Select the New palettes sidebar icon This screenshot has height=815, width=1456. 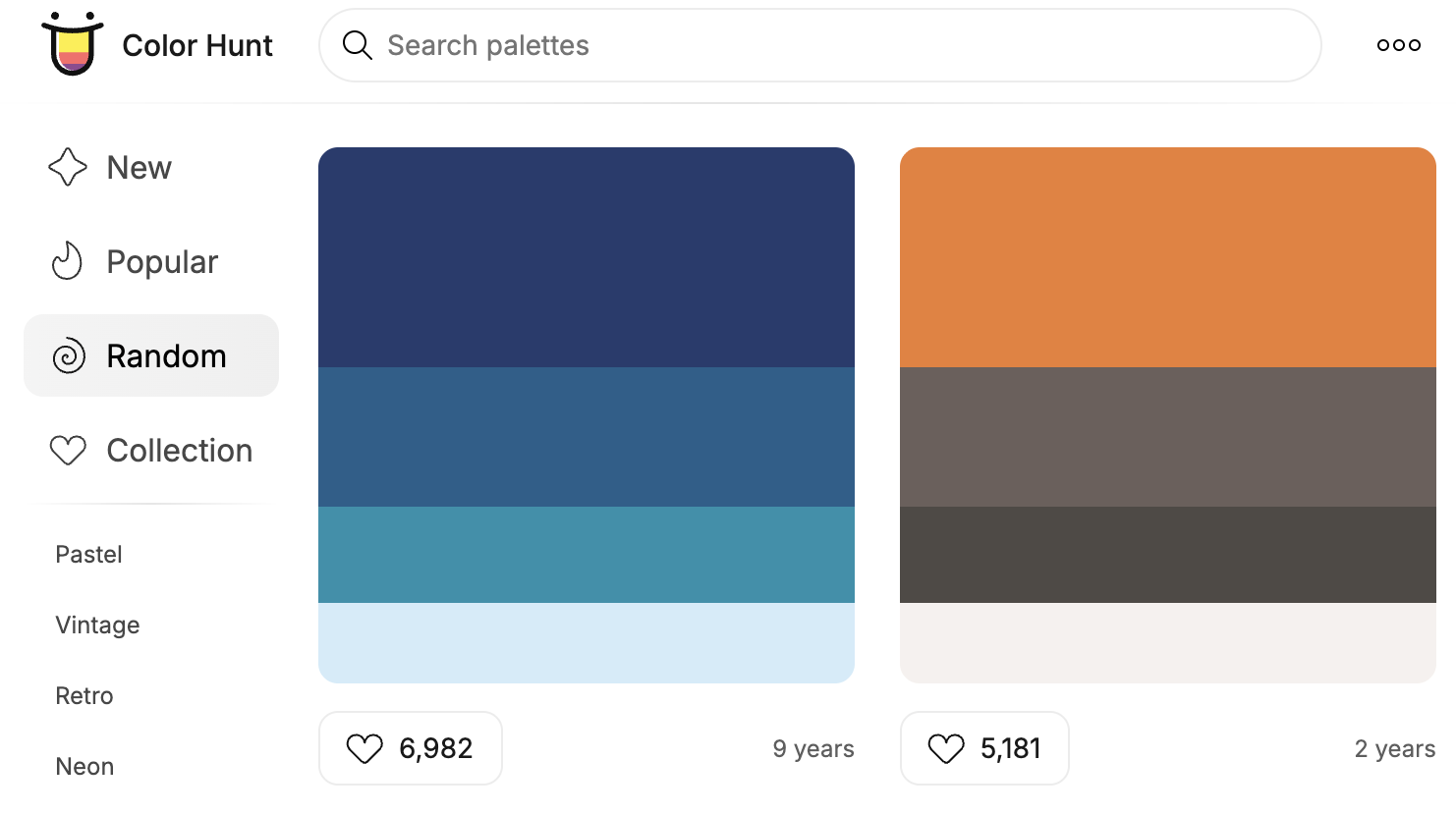click(x=67, y=167)
